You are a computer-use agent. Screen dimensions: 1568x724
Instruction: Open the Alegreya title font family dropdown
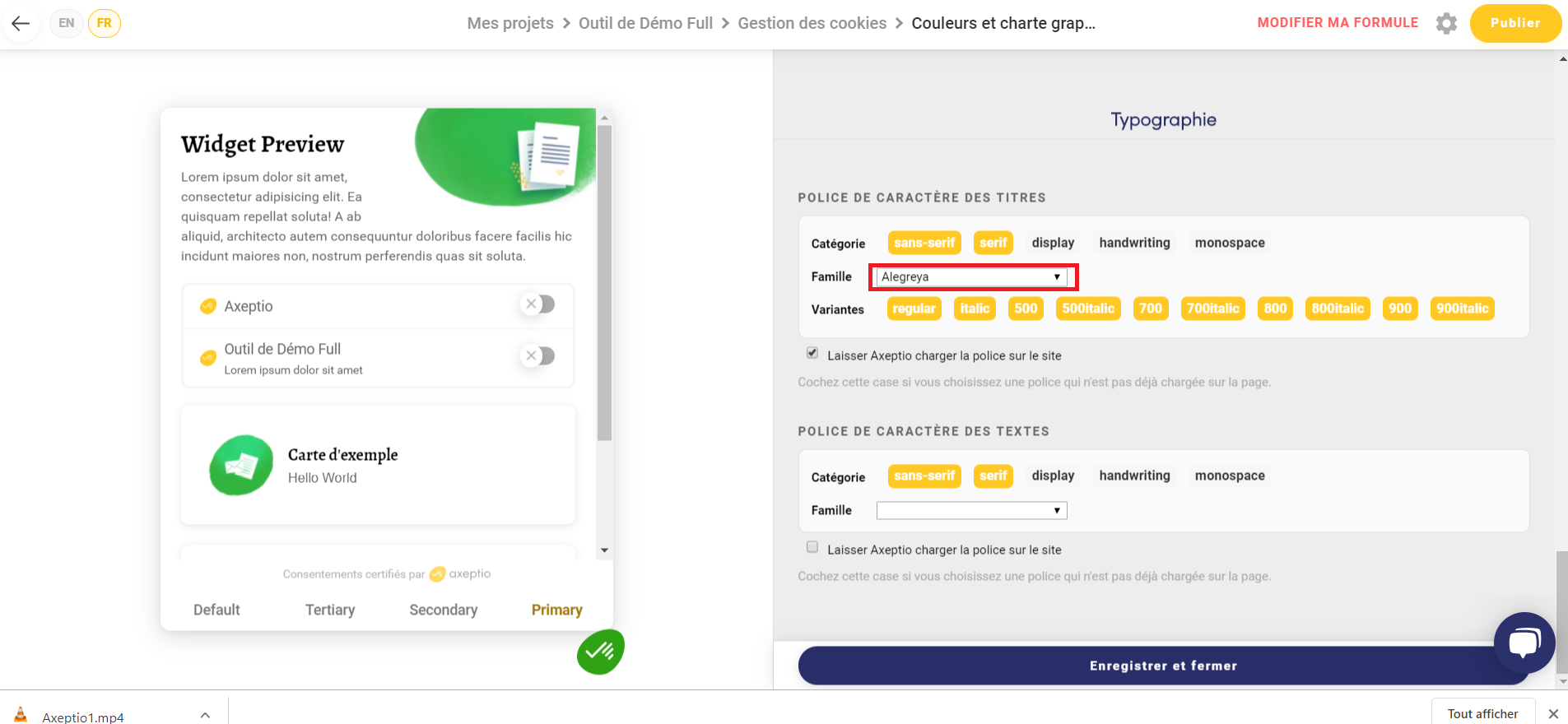coord(972,277)
